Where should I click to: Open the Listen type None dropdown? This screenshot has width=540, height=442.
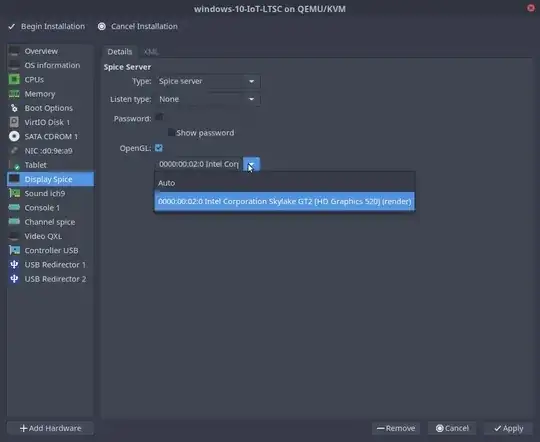(208, 99)
